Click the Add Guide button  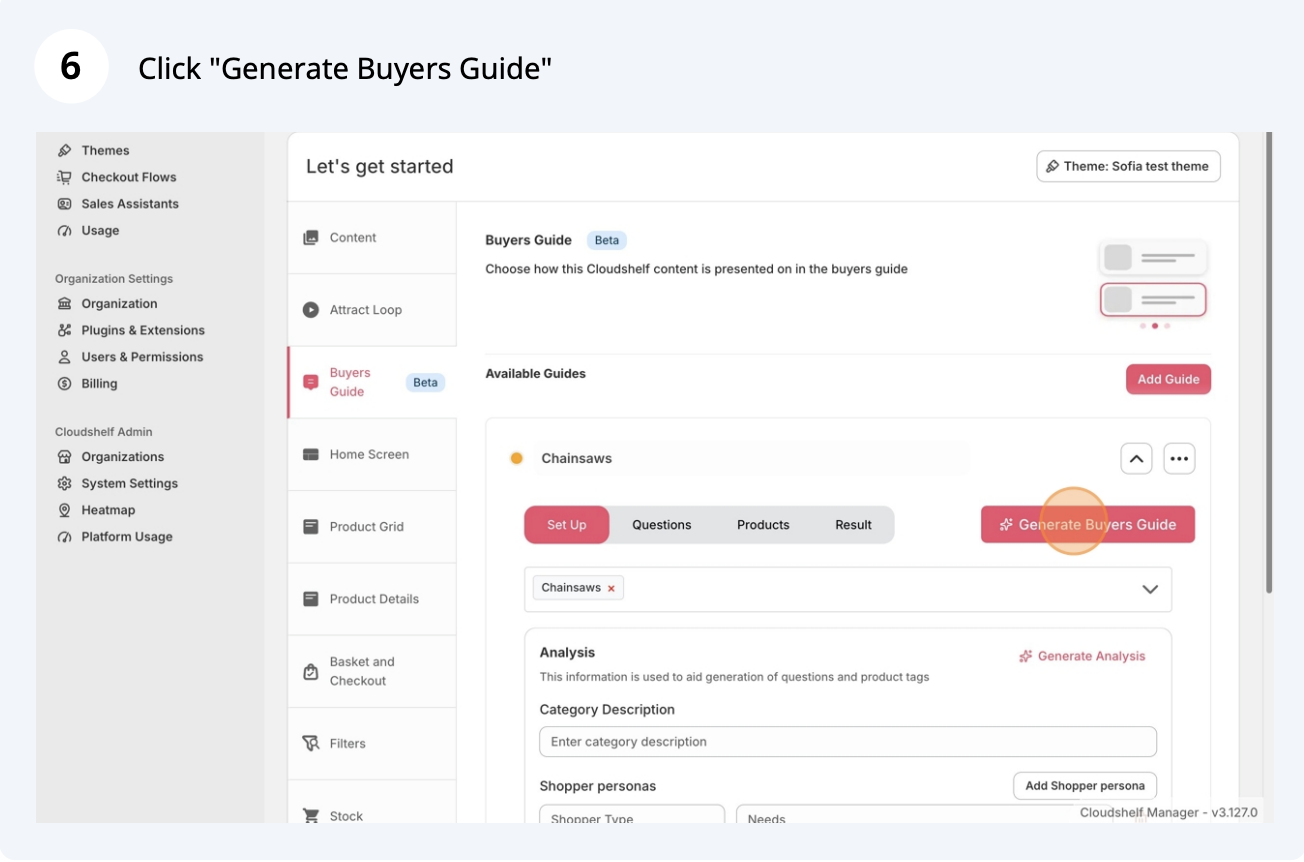click(x=1168, y=380)
